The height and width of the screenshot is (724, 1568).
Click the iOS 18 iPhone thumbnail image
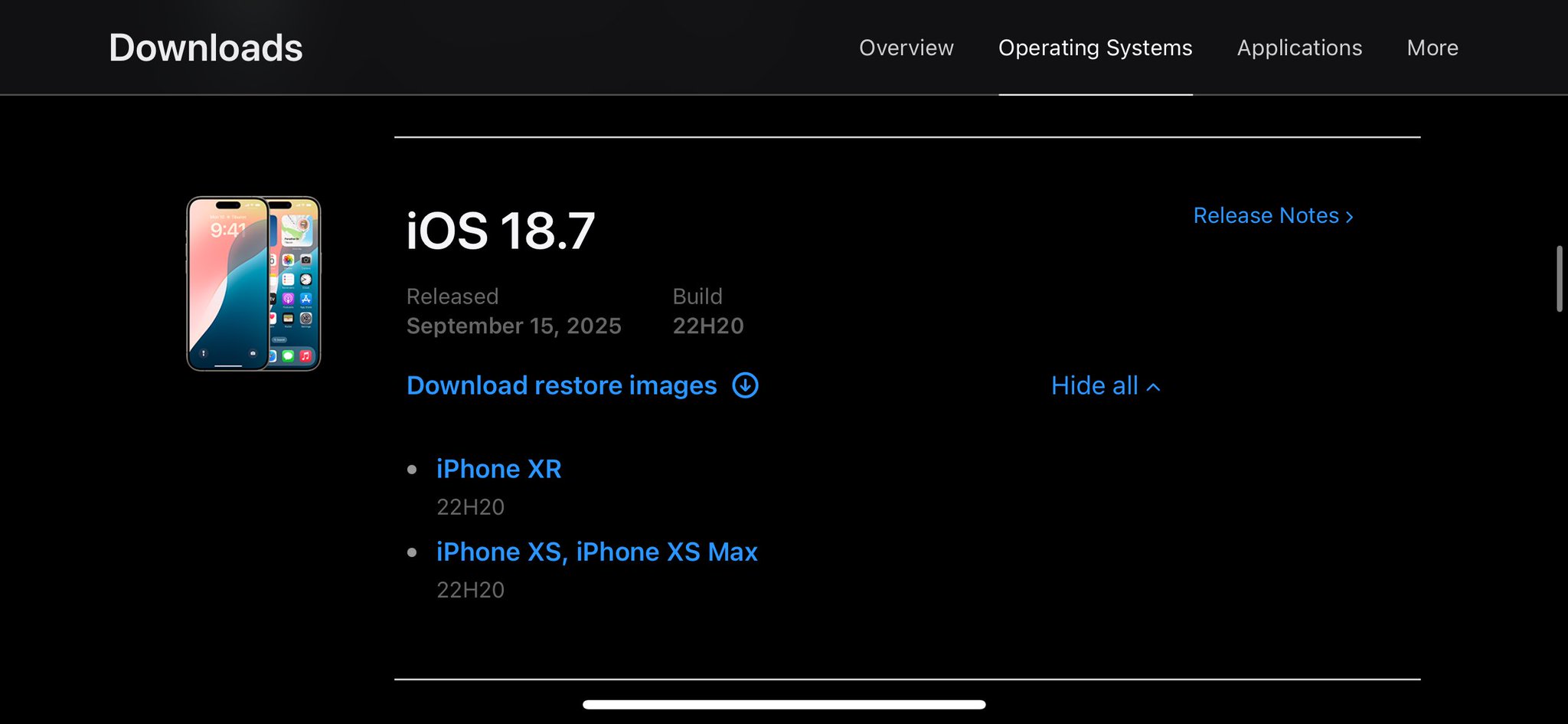pos(253,283)
